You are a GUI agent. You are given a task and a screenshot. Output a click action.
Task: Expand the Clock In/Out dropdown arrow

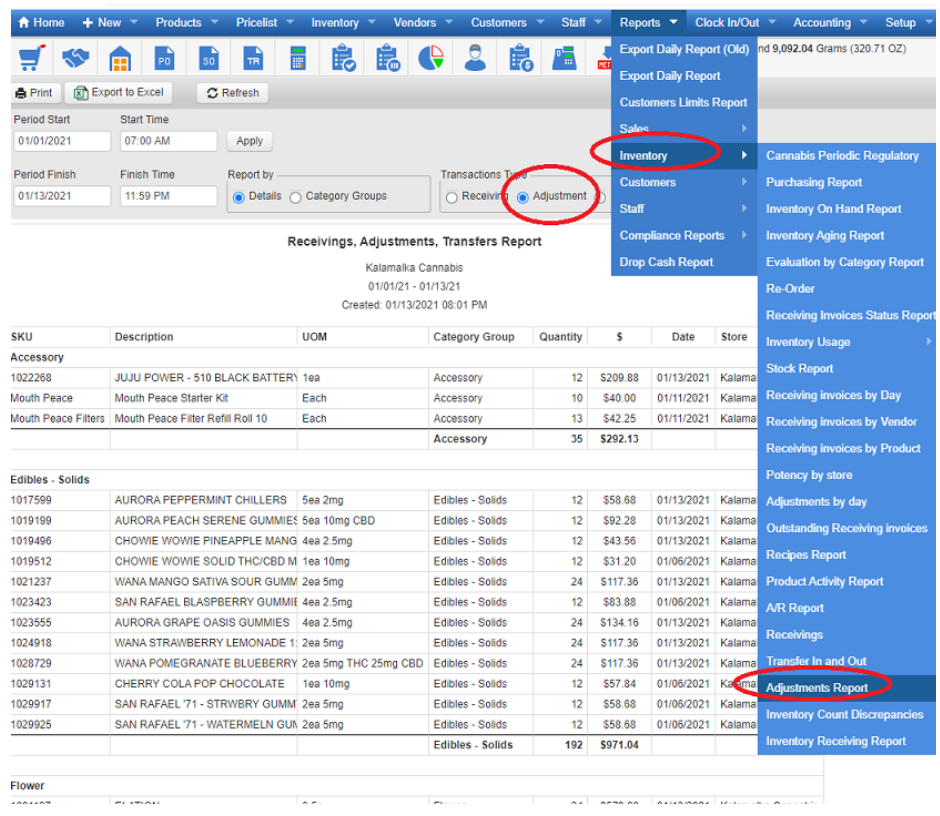pos(772,22)
